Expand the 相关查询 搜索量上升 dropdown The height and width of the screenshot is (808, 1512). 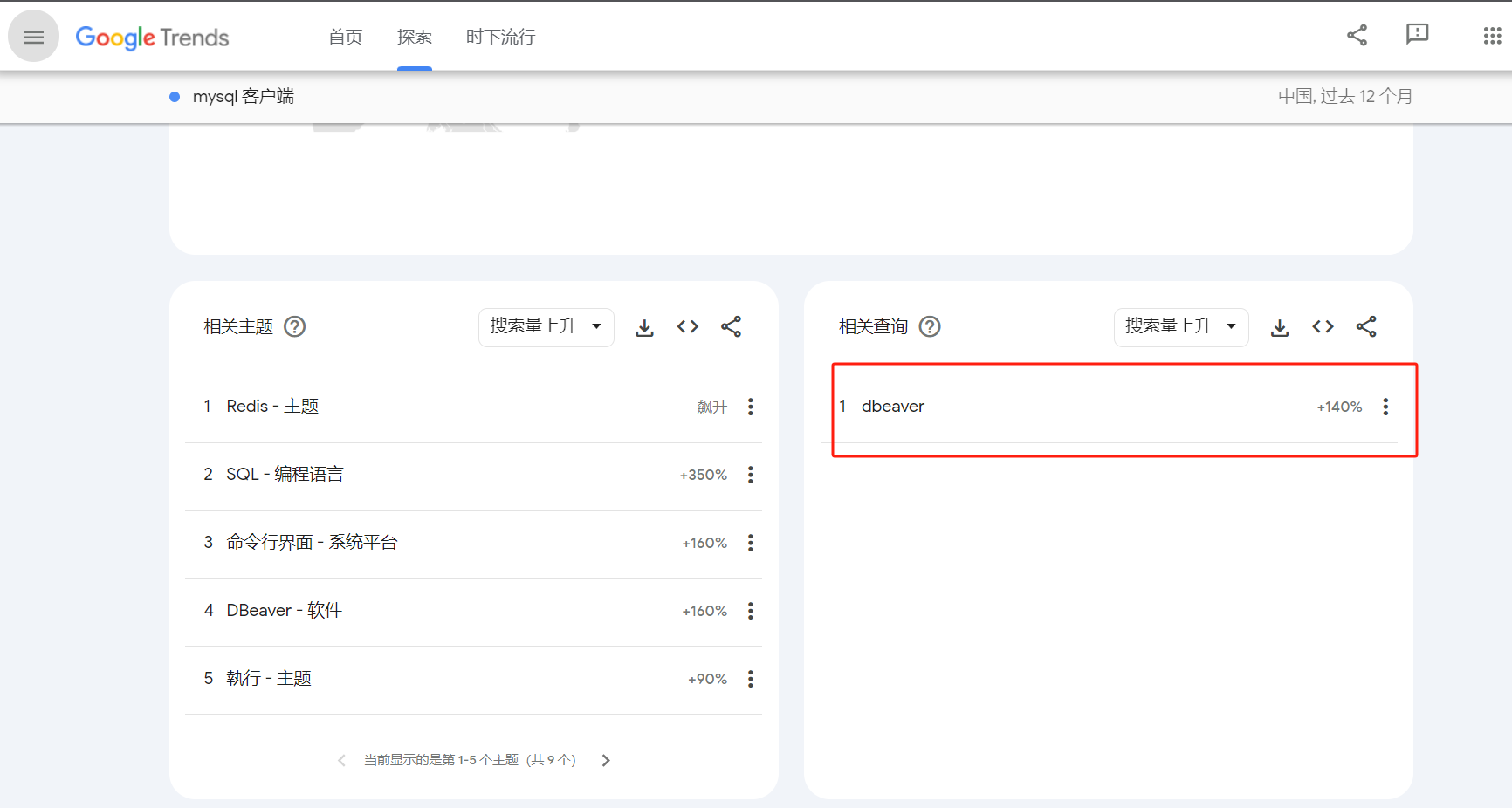(1181, 326)
